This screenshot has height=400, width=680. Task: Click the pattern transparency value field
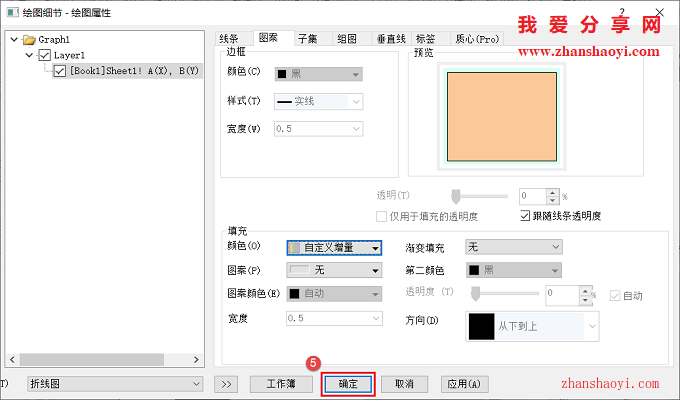tap(533, 196)
